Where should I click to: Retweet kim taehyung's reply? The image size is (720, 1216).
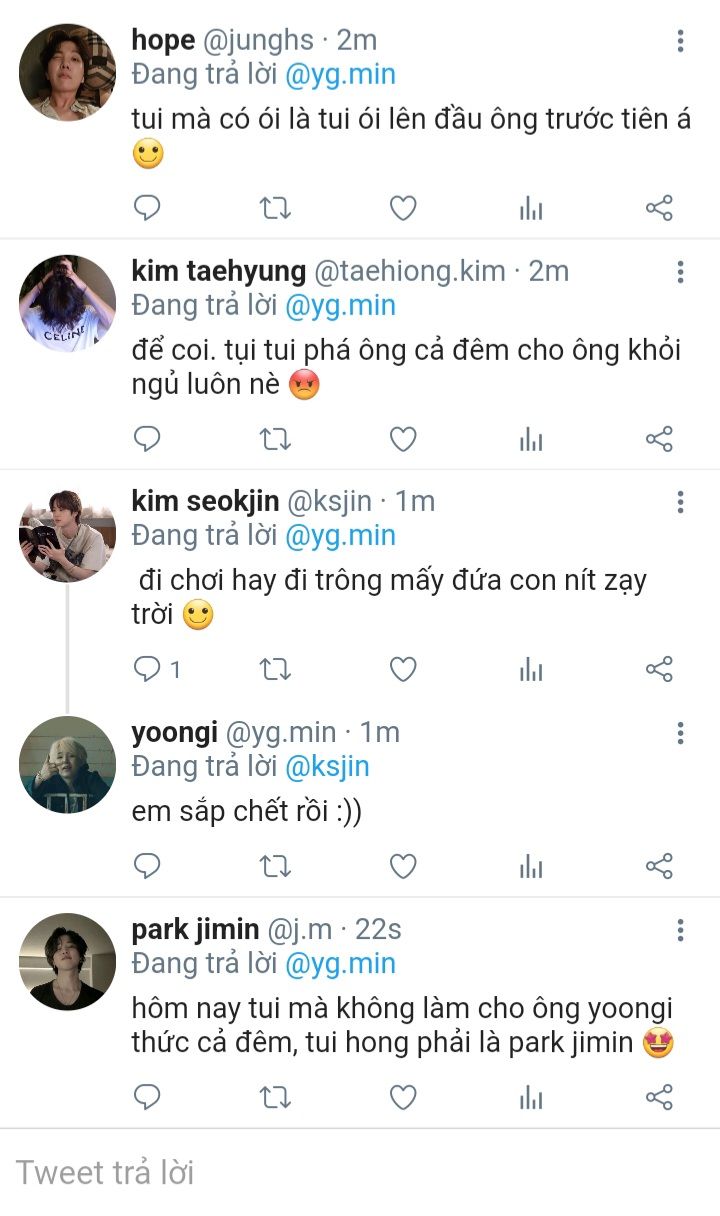[x=275, y=439]
